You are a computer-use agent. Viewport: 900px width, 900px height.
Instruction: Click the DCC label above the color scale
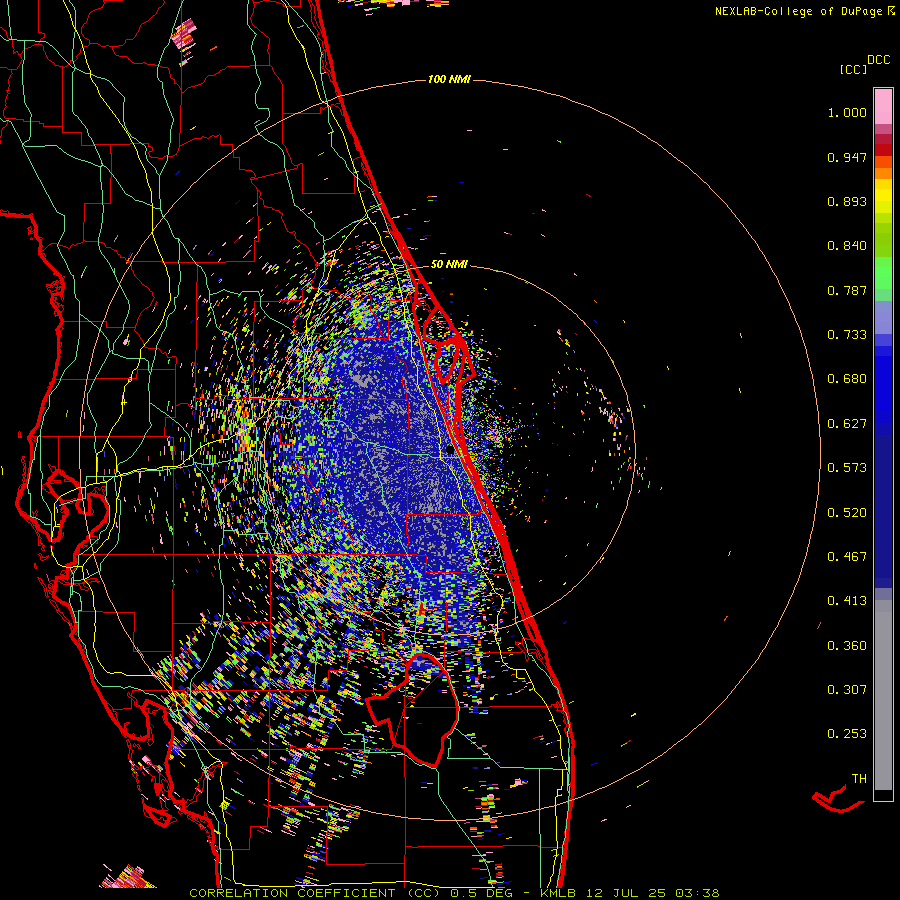click(x=878, y=60)
